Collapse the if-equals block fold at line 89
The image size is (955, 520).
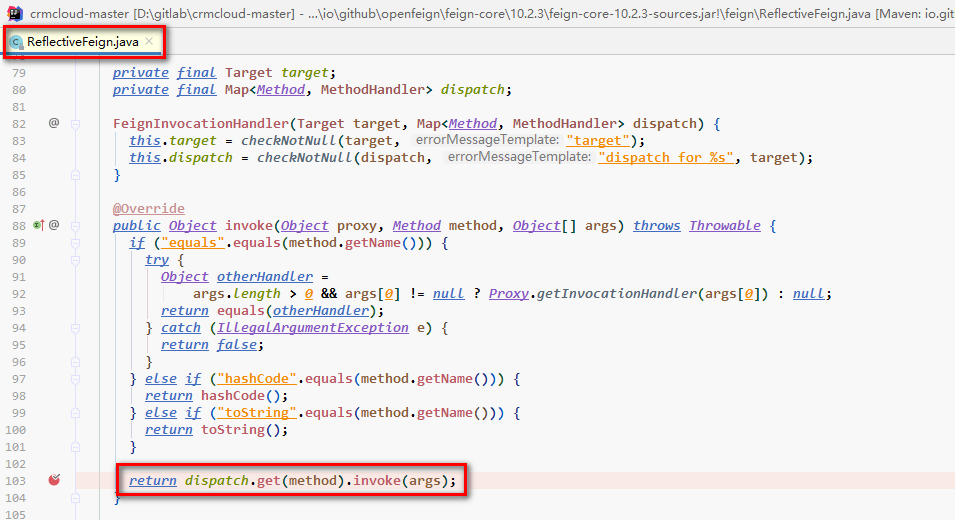76,243
